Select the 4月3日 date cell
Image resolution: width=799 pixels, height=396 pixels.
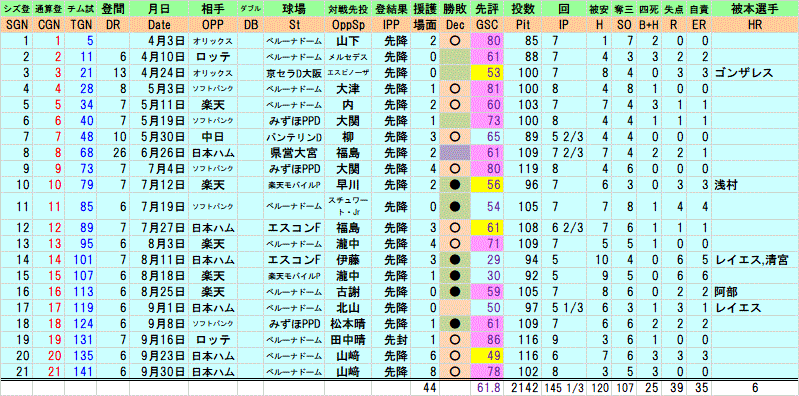point(158,40)
